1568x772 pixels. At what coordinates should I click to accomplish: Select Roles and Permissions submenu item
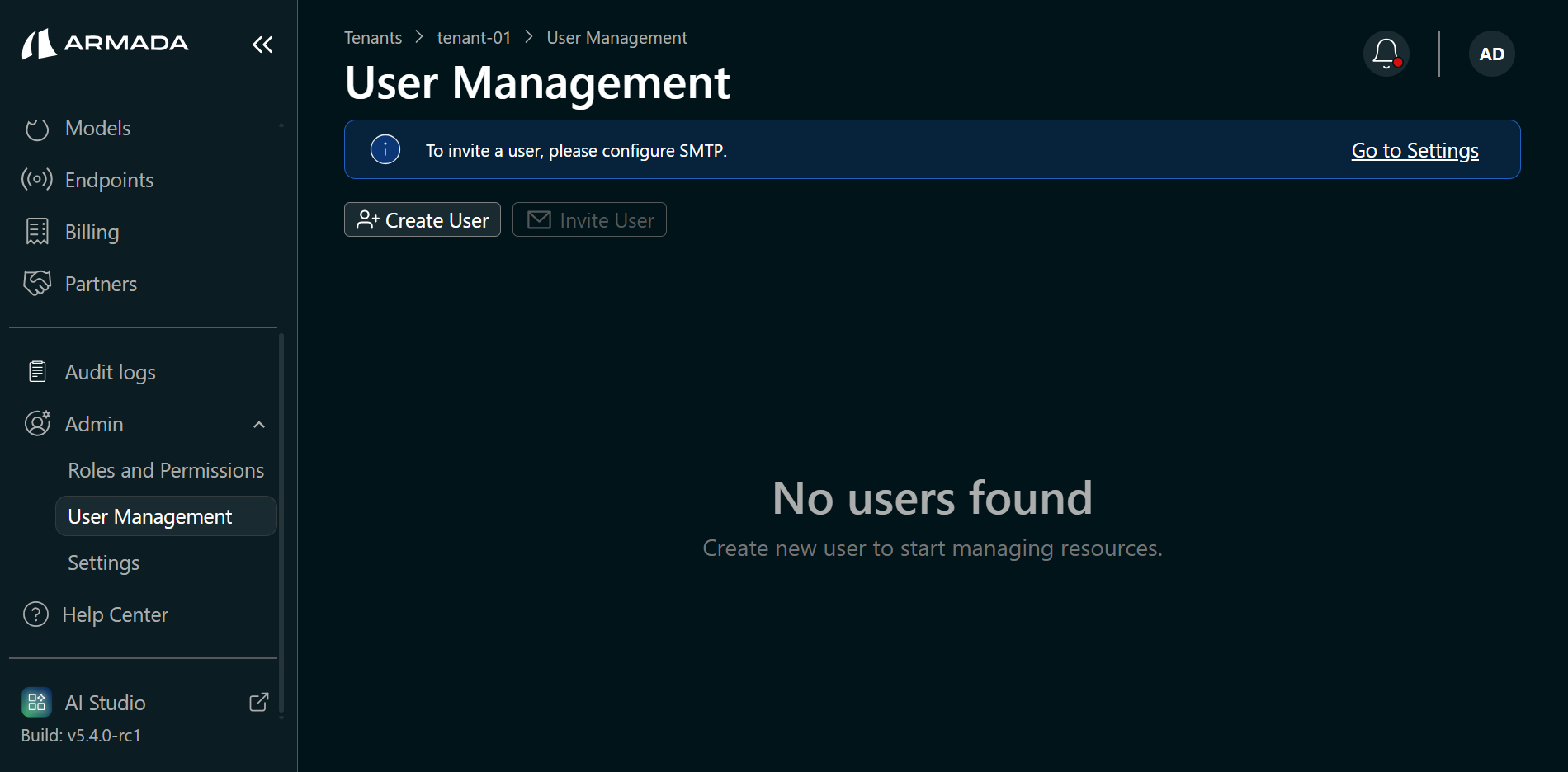click(x=166, y=470)
